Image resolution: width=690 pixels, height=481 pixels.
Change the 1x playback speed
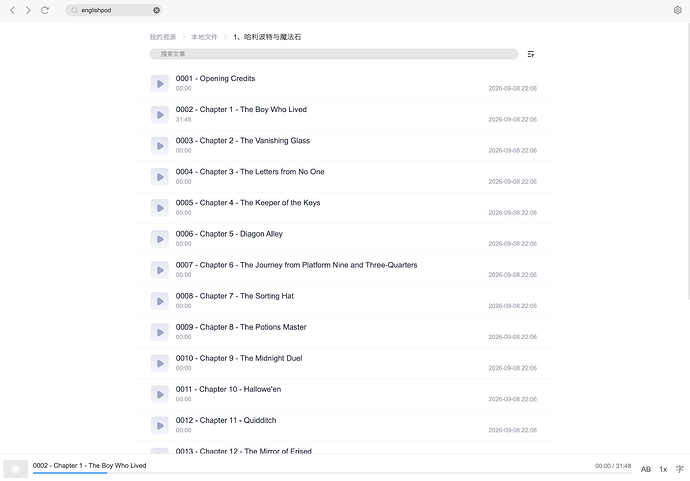663,470
